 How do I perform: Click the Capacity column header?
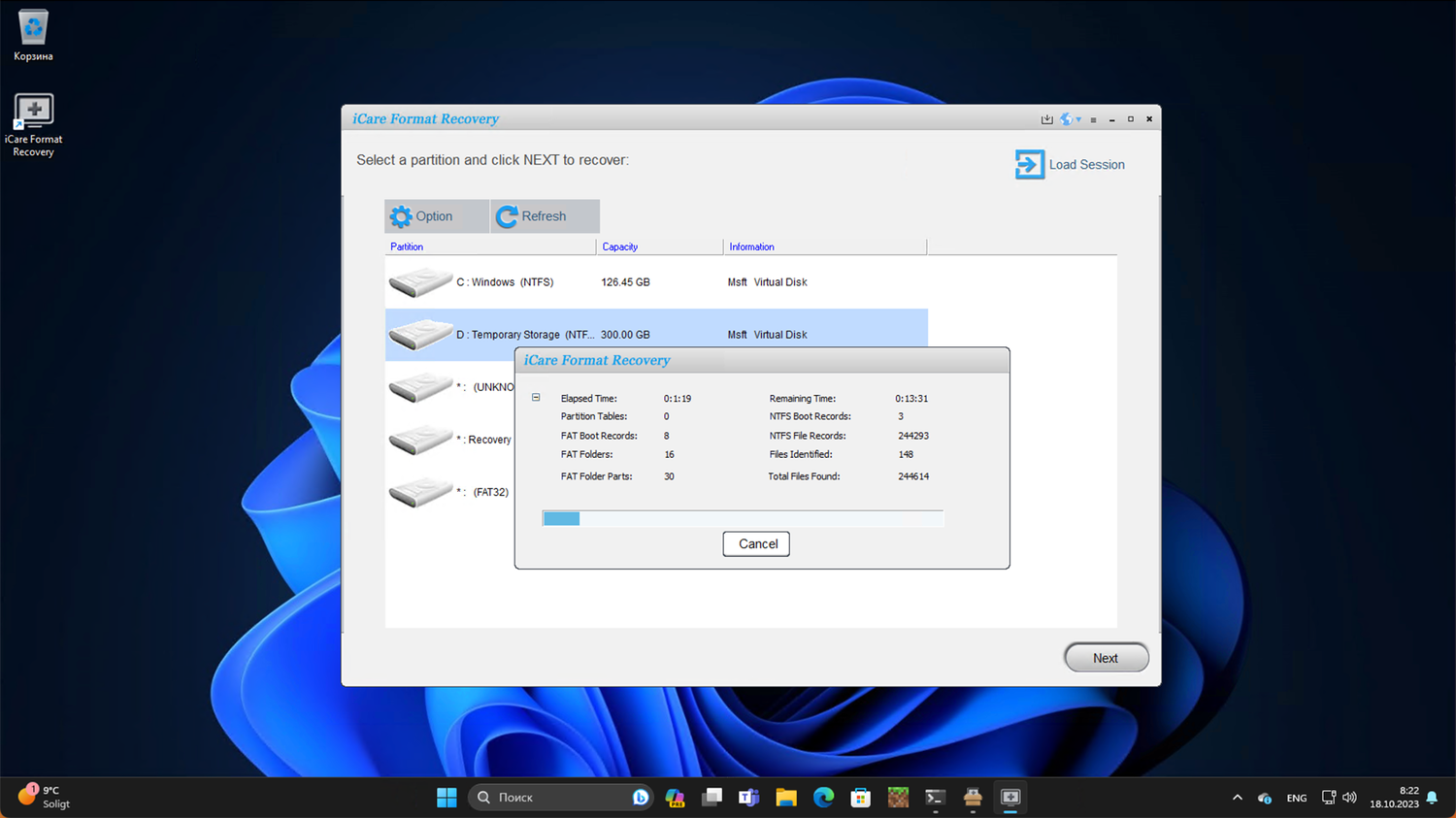pos(660,247)
